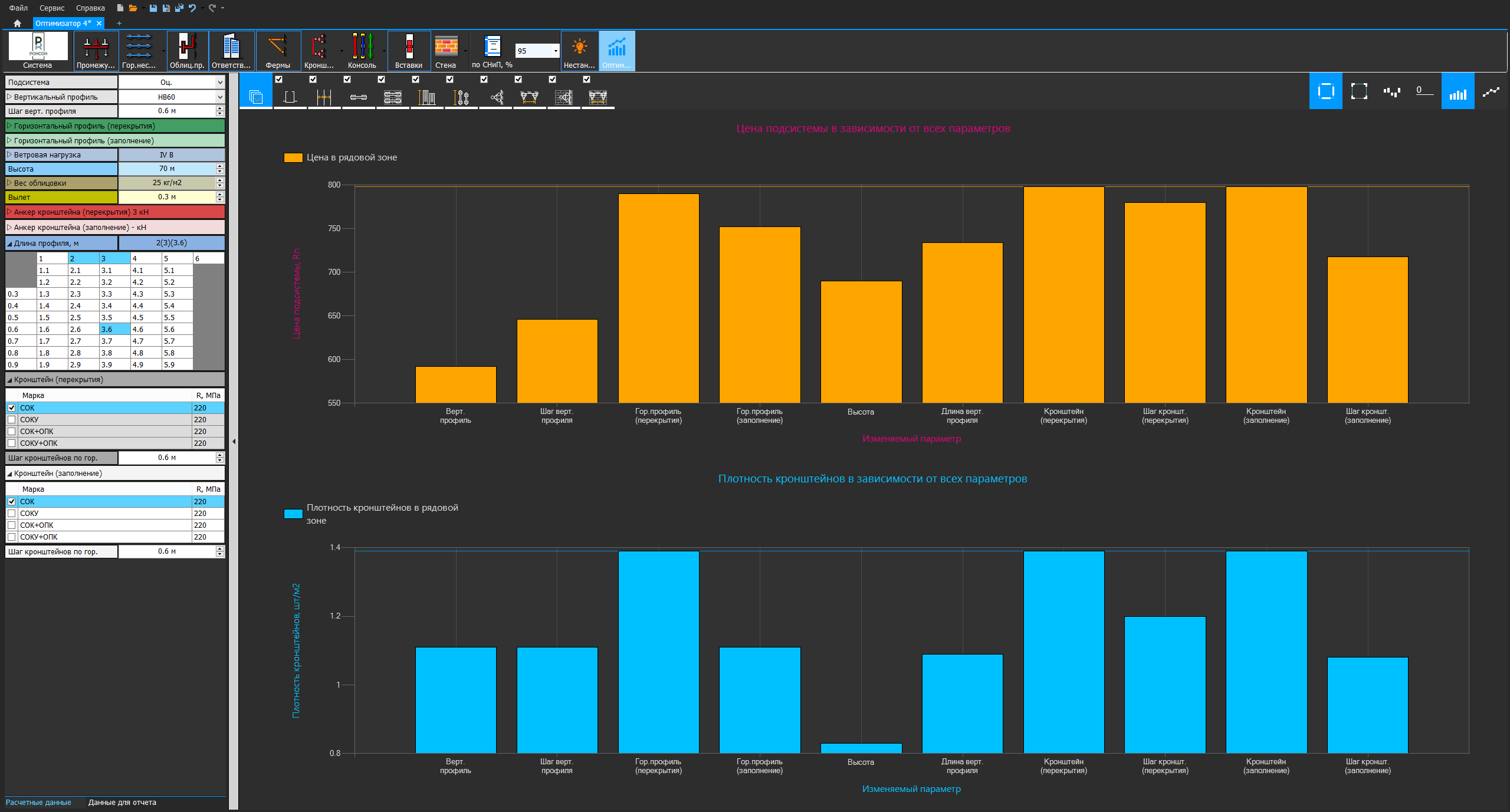Uncheck the checkbox above the last parameter icon
The width and height of the screenshot is (1510, 812).
click(587, 79)
